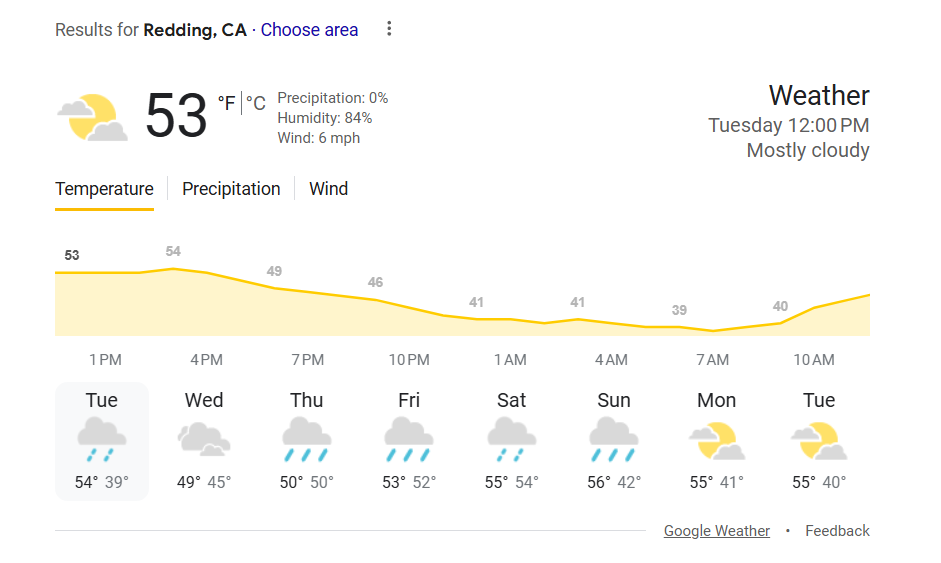Switch temperature unit to Fahrenheit

(226, 103)
